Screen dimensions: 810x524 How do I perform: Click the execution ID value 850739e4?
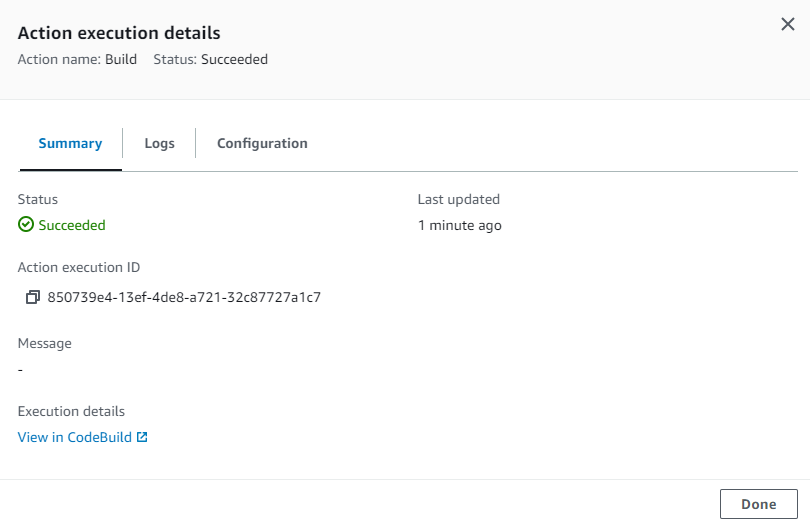(x=184, y=297)
